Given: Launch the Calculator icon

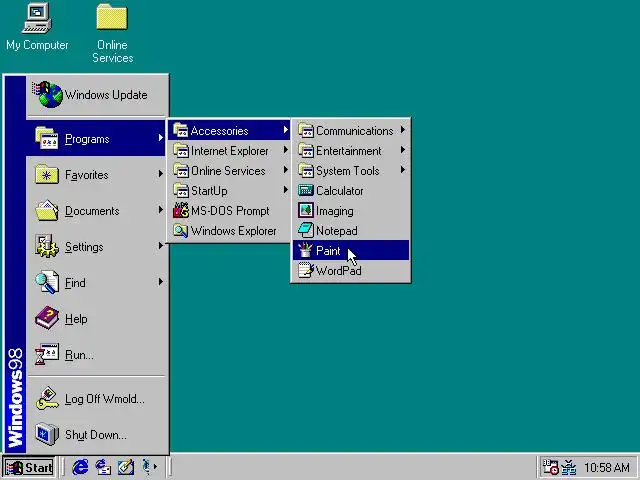Looking at the screenshot, I should coord(306,191).
